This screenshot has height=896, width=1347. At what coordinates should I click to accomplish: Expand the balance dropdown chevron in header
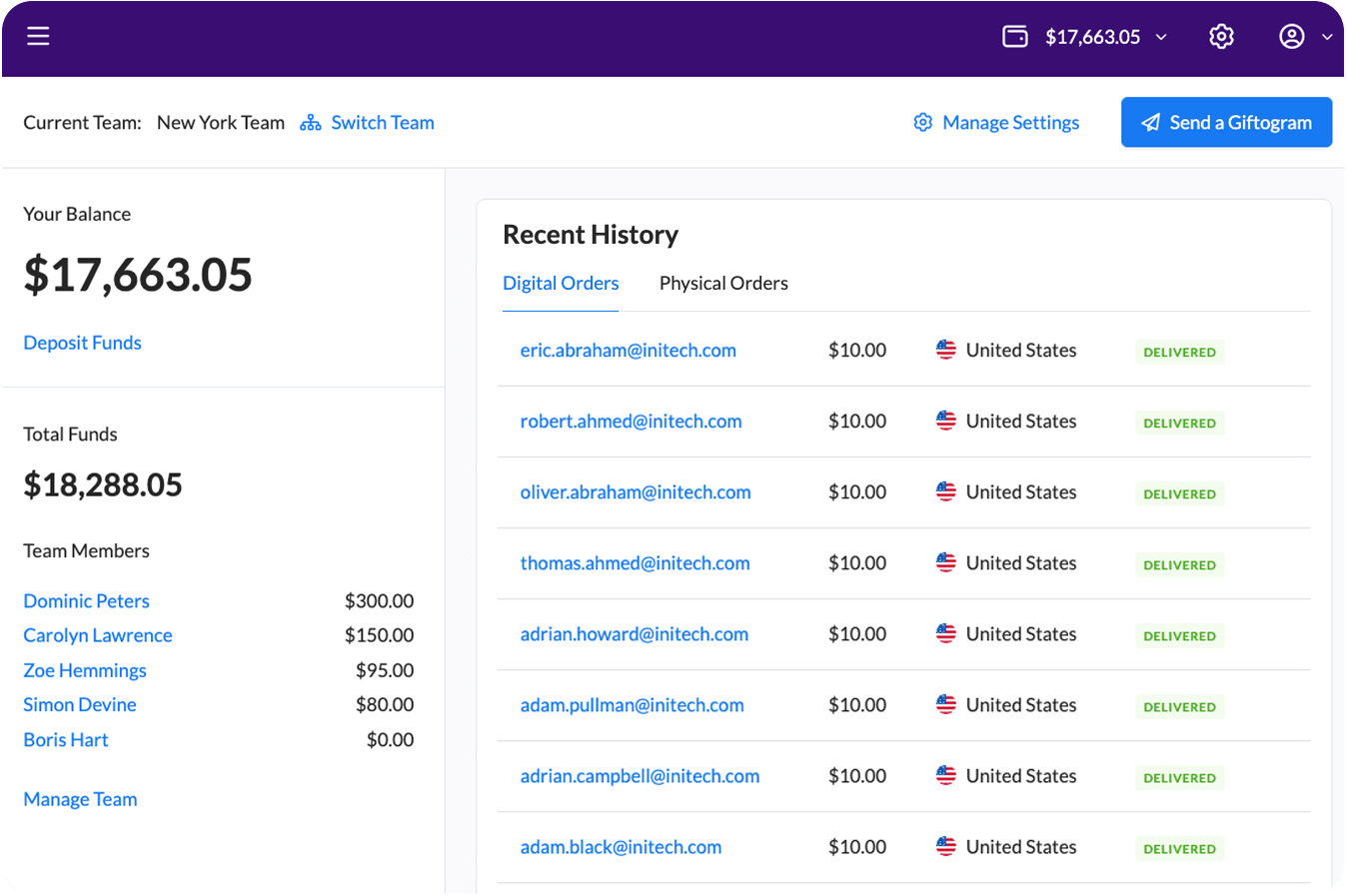[x=1161, y=37]
